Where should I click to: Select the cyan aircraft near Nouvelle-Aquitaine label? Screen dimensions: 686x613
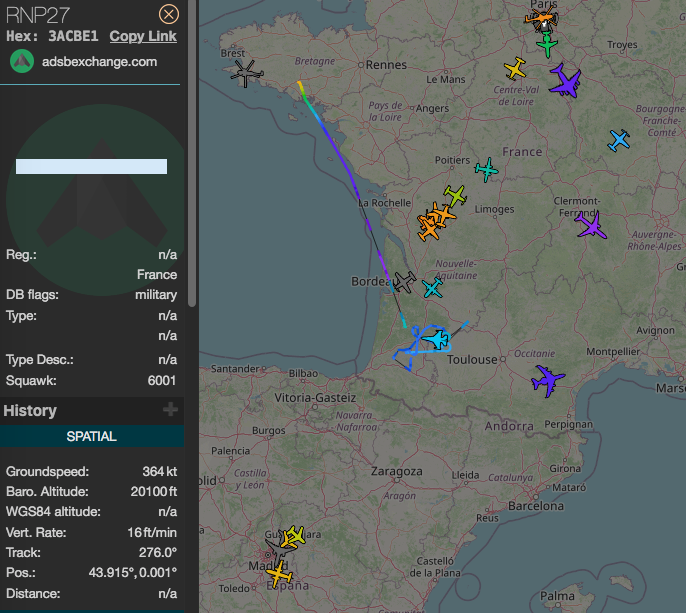tap(433, 288)
